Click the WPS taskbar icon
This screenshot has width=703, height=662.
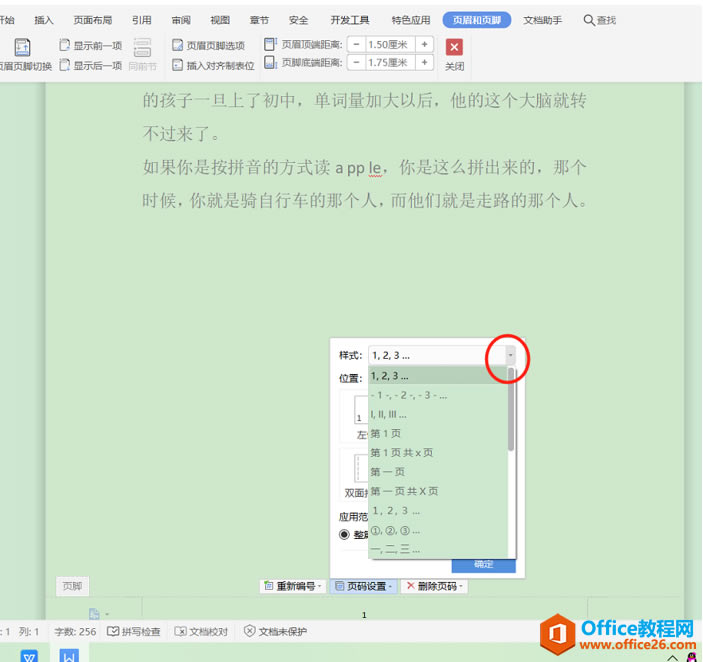[x=29, y=655]
